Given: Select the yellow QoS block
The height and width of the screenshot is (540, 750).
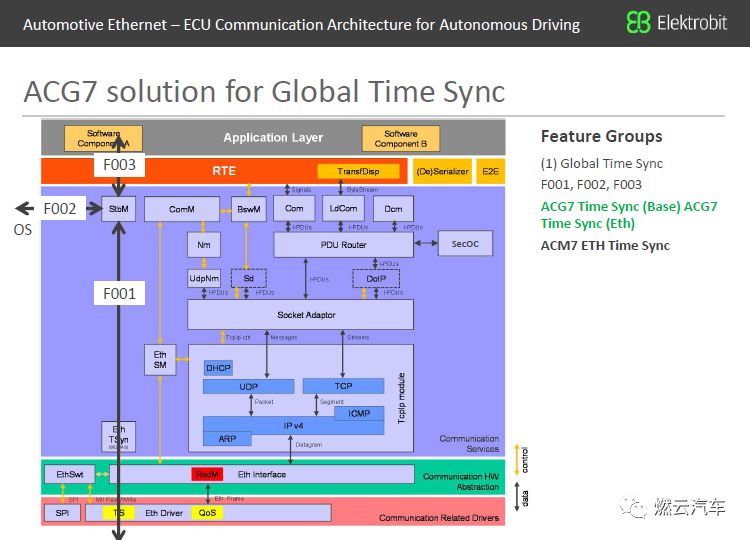Looking at the screenshot, I should [207, 513].
